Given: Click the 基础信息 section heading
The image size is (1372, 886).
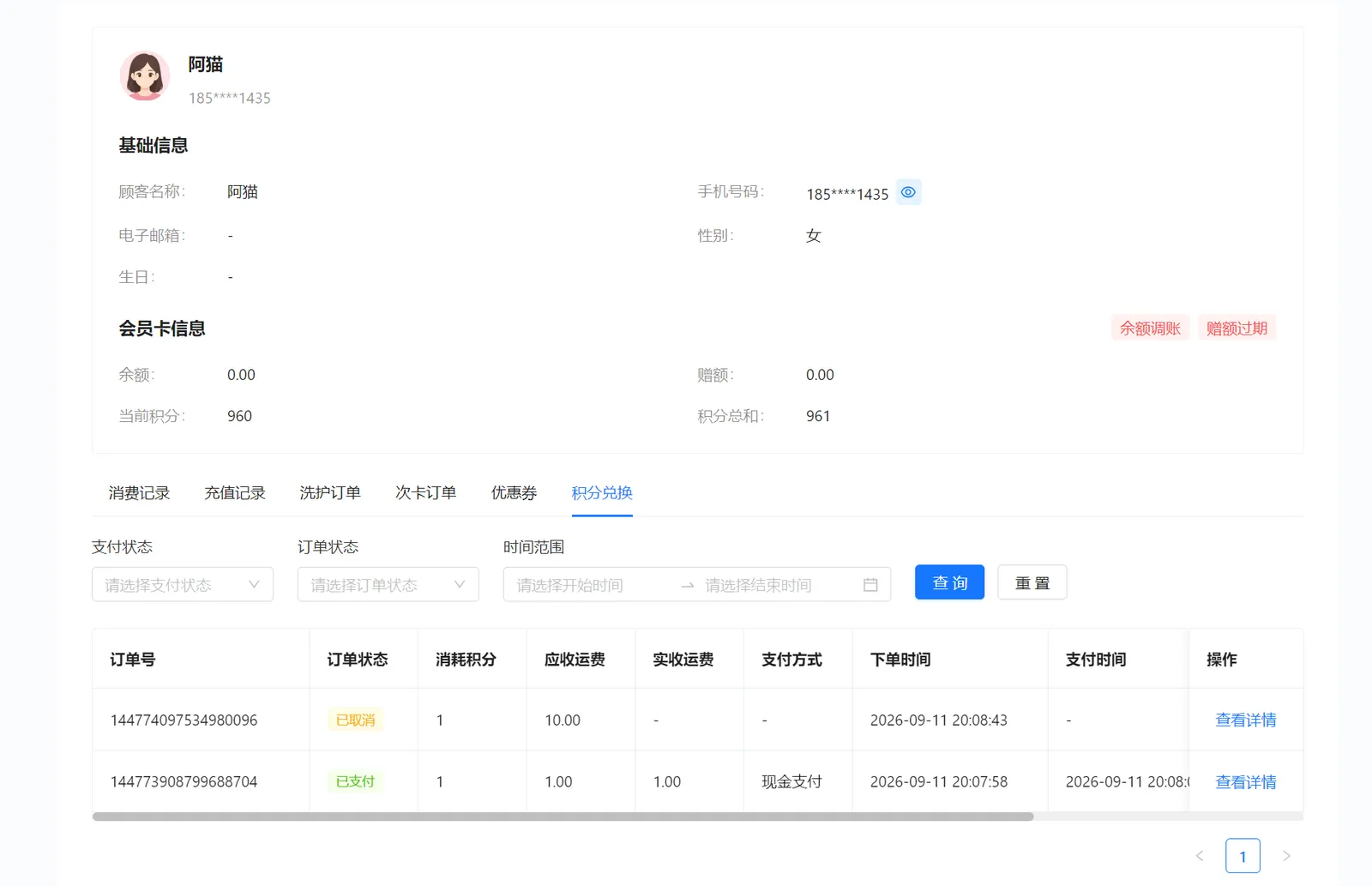Looking at the screenshot, I should pos(153,146).
